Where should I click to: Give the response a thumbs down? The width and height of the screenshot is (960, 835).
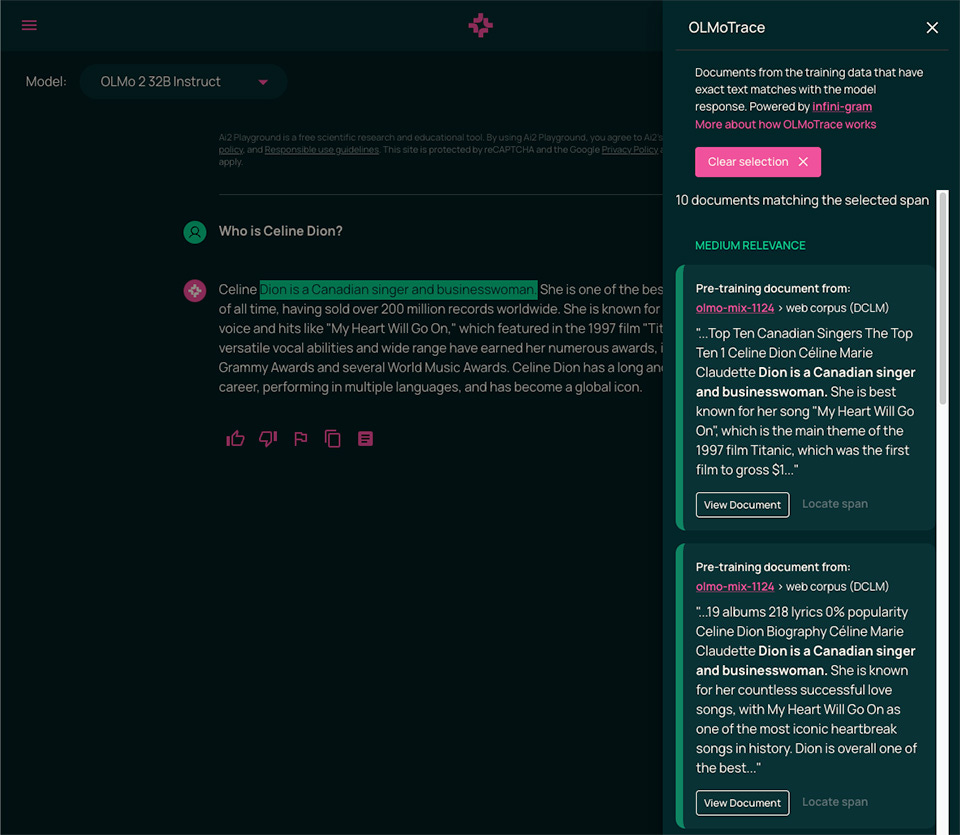click(268, 438)
